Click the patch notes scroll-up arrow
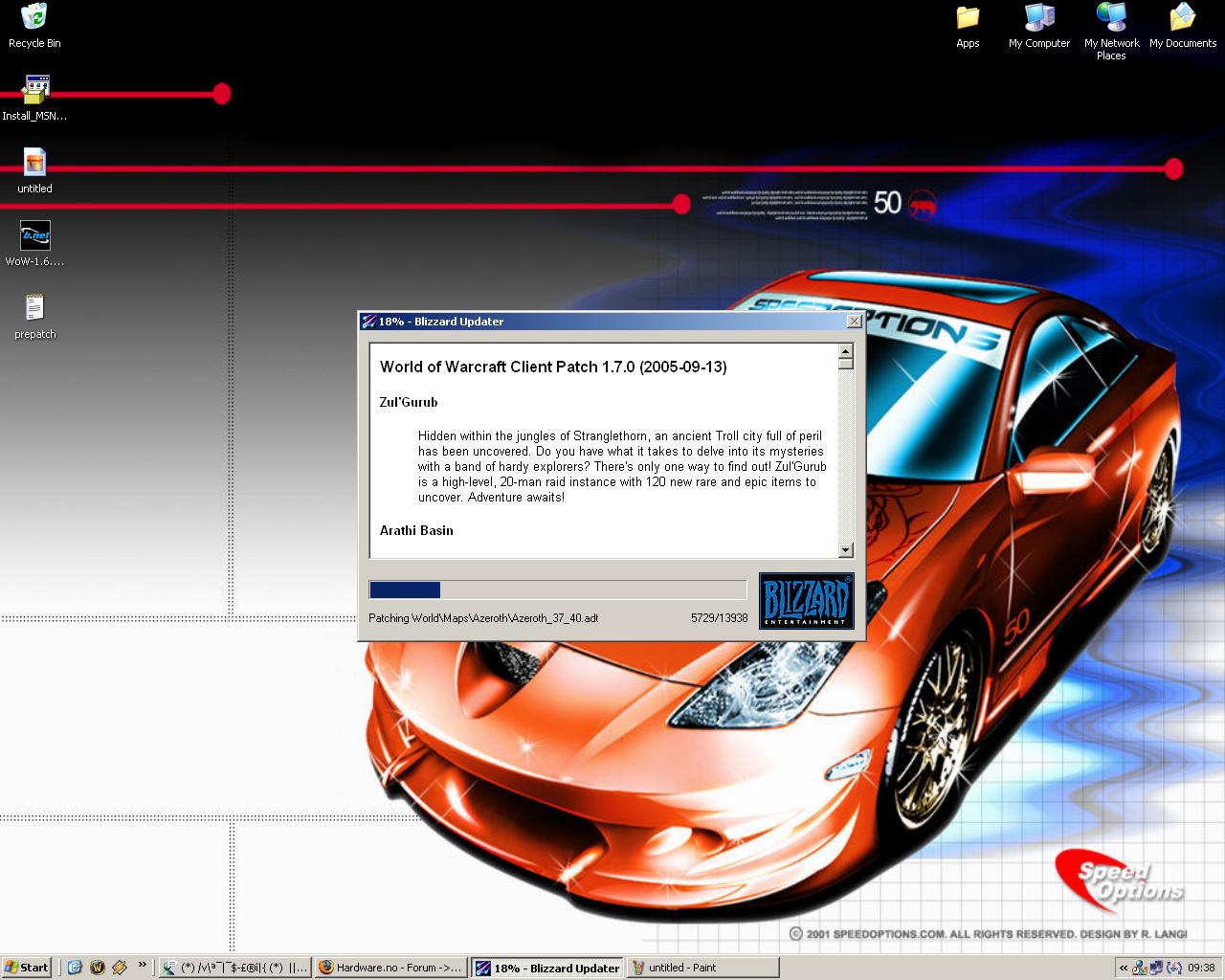The width and height of the screenshot is (1225, 980). coord(845,351)
